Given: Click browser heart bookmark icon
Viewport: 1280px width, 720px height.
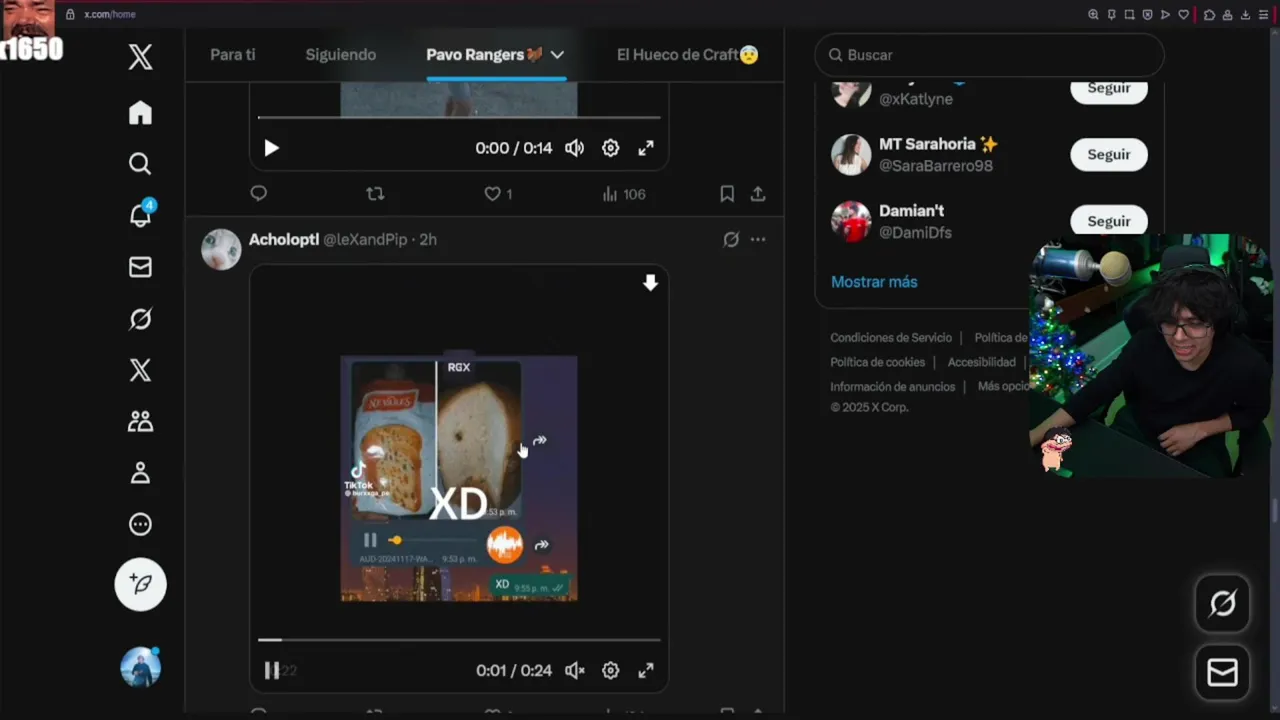Looking at the screenshot, I should (1184, 15).
